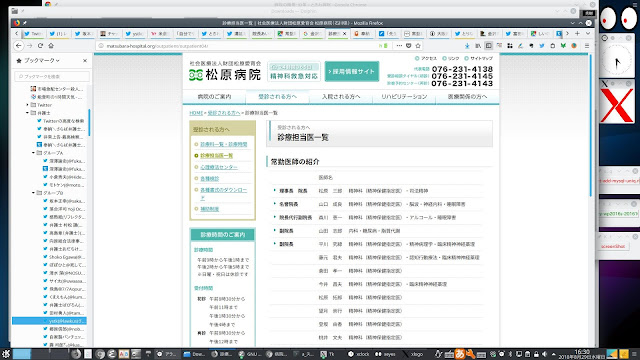
Task: Open the page actions three-dot menu
Action: pos(399,46)
